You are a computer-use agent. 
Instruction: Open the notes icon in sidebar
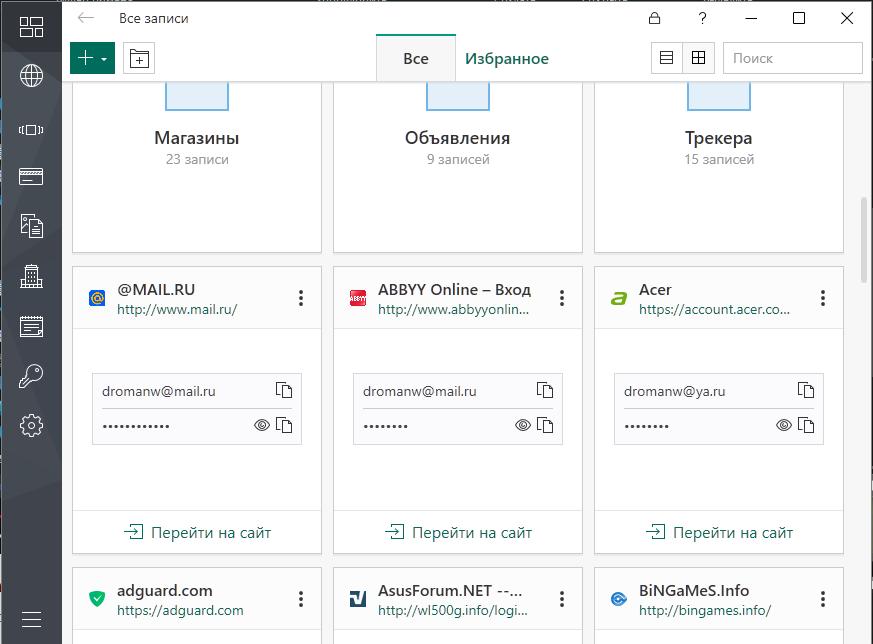[x=31, y=326]
